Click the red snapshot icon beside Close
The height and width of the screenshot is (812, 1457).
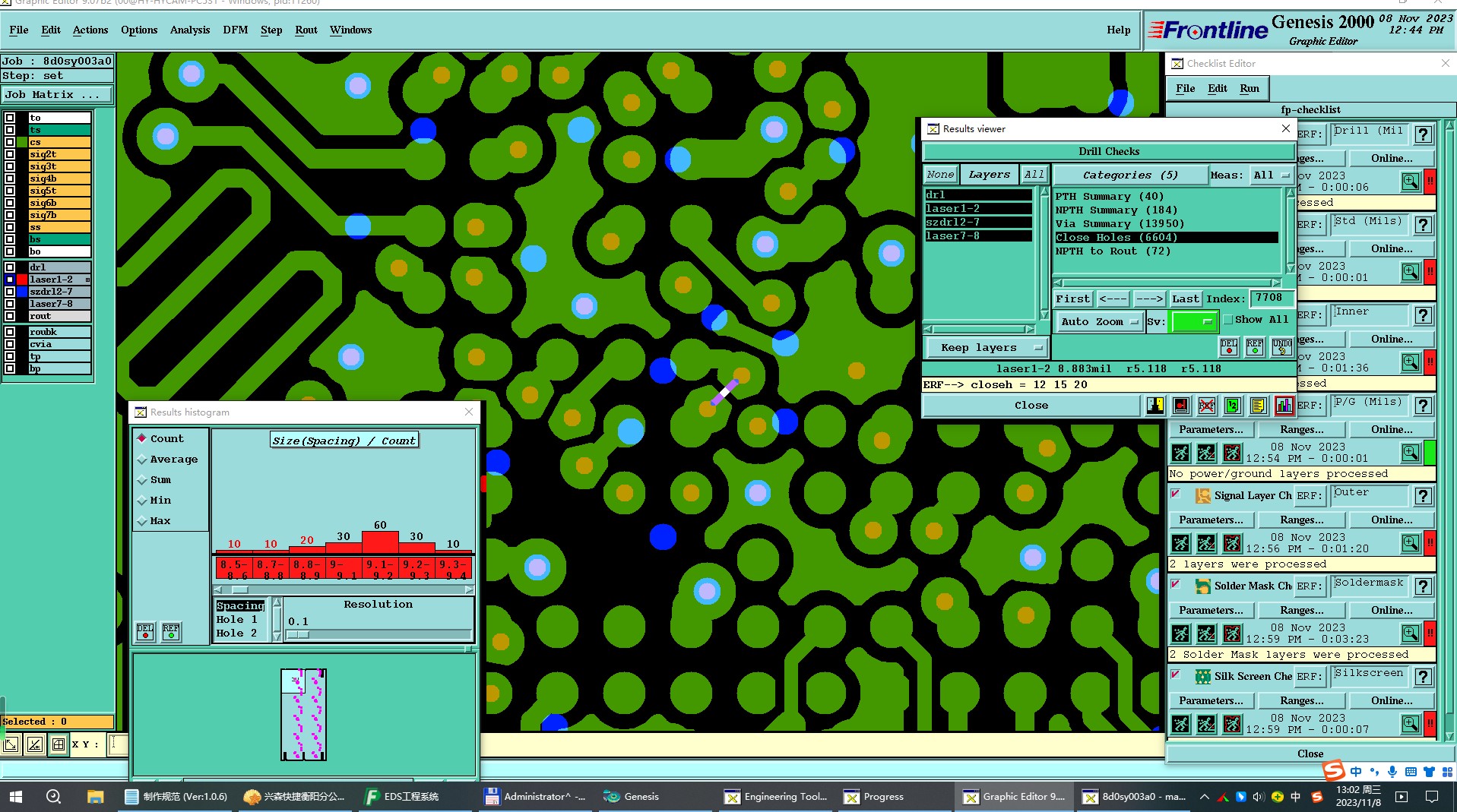tap(1181, 406)
